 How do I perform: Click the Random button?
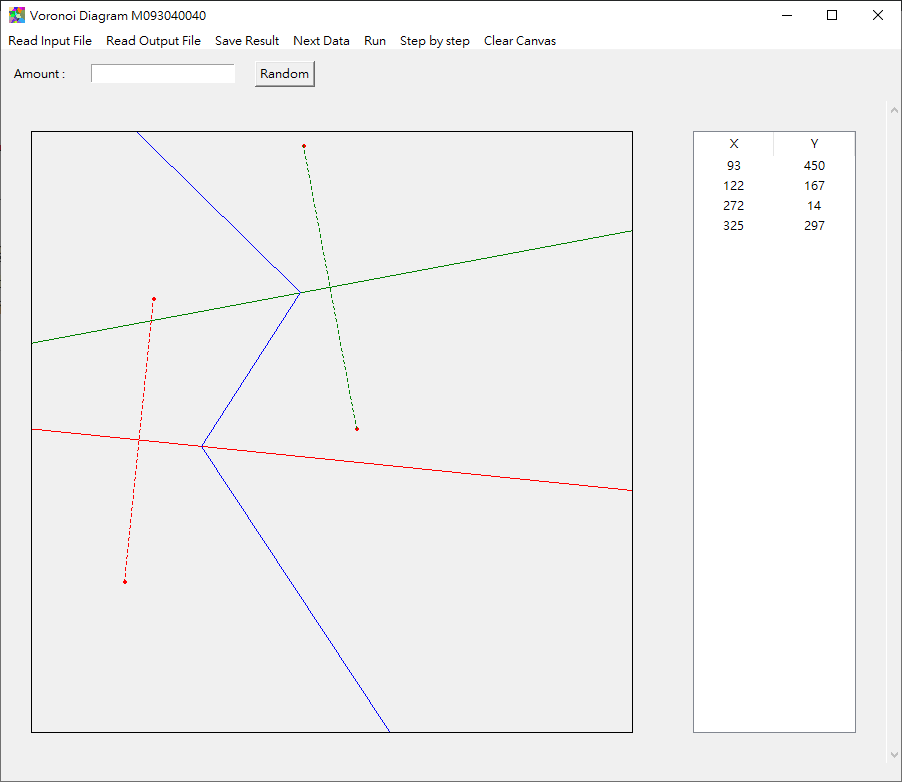[x=285, y=74]
